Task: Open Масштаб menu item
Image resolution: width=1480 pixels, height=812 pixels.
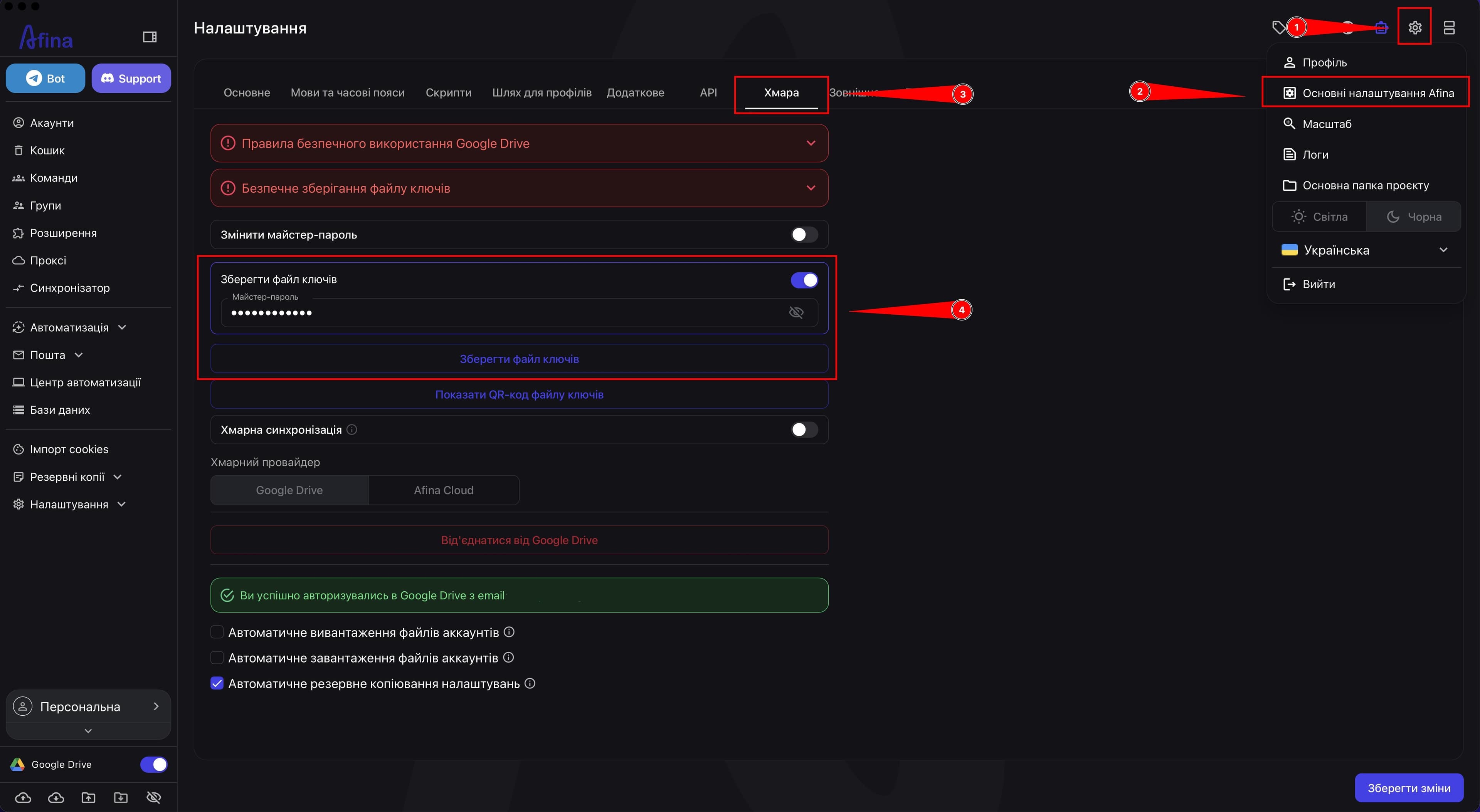Action: (x=1366, y=124)
